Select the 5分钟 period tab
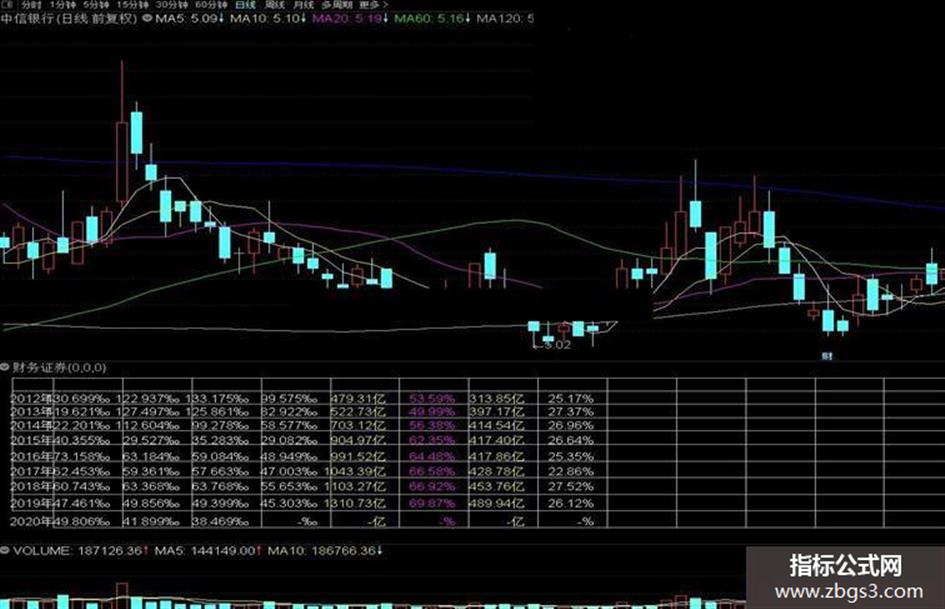The width and height of the screenshot is (945, 609). (96, 5)
